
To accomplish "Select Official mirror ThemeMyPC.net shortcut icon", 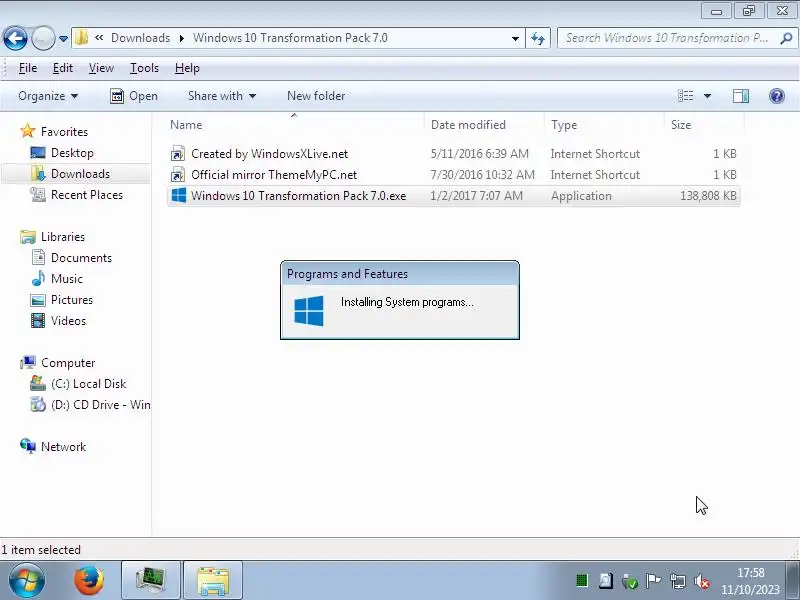I will point(178,175).
